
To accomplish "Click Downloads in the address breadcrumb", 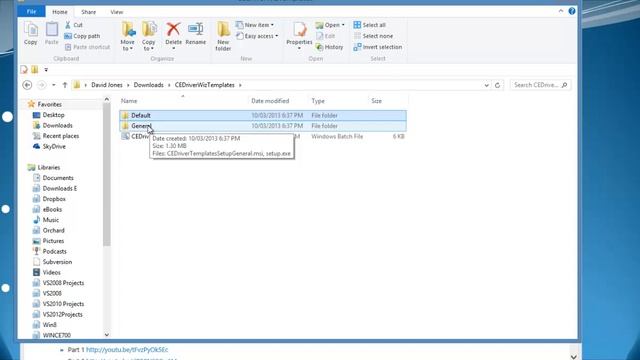I will 149,85.
